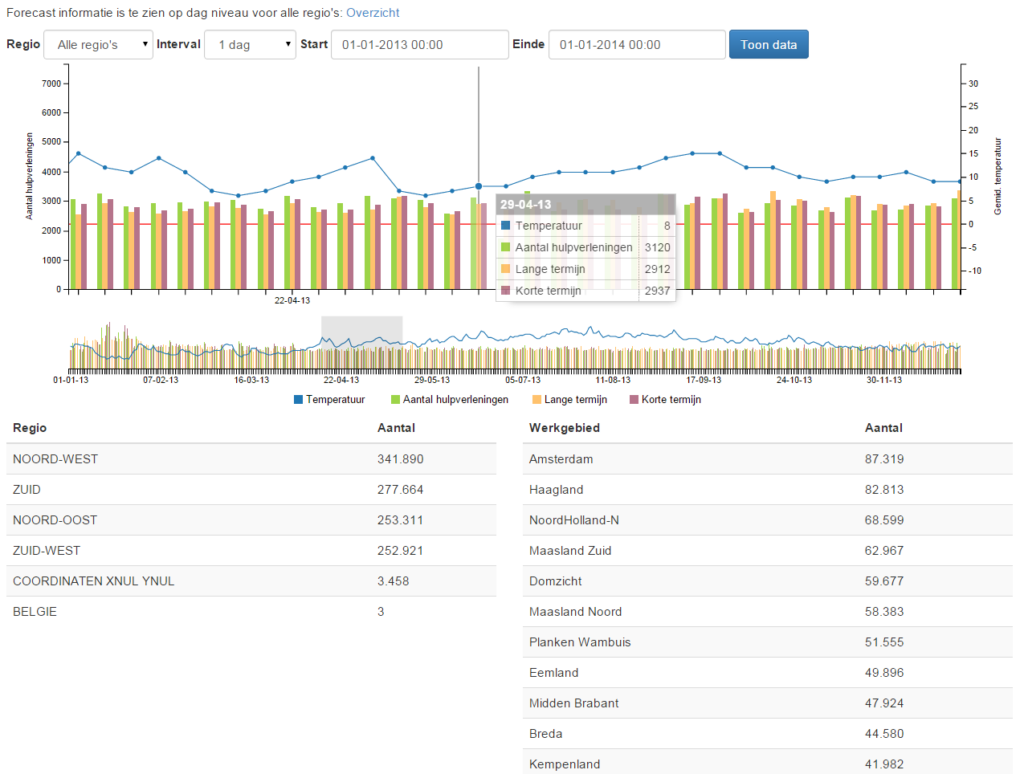Click Kempenland in the Werkgebied table
The width and height of the screenshot is (1024, 774).
tap(564, 764)
